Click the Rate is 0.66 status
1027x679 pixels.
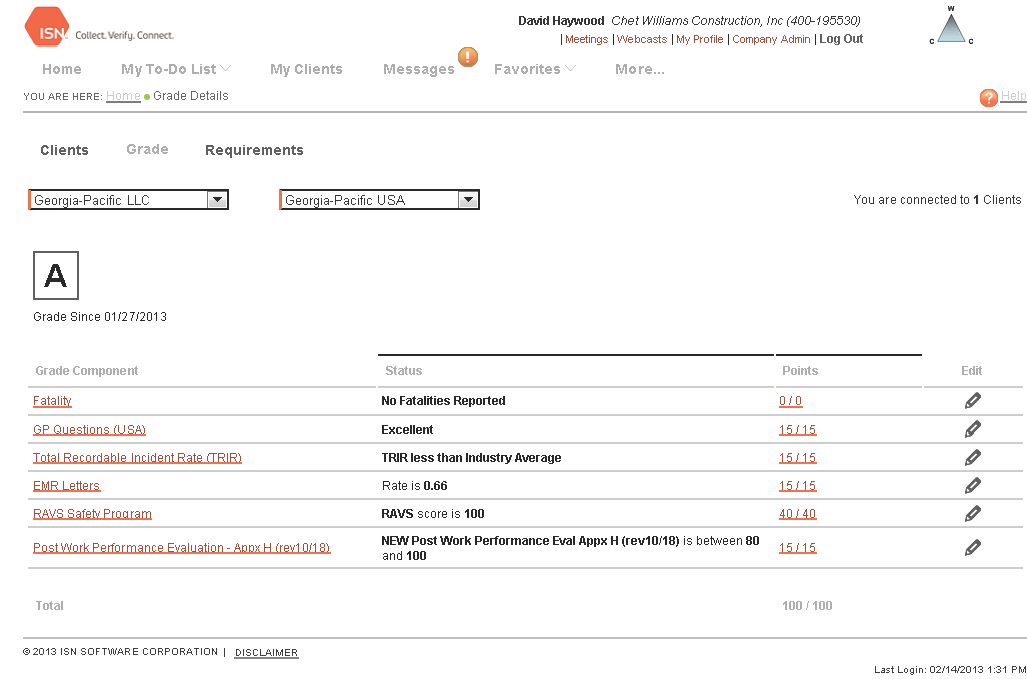click(415, 486)
